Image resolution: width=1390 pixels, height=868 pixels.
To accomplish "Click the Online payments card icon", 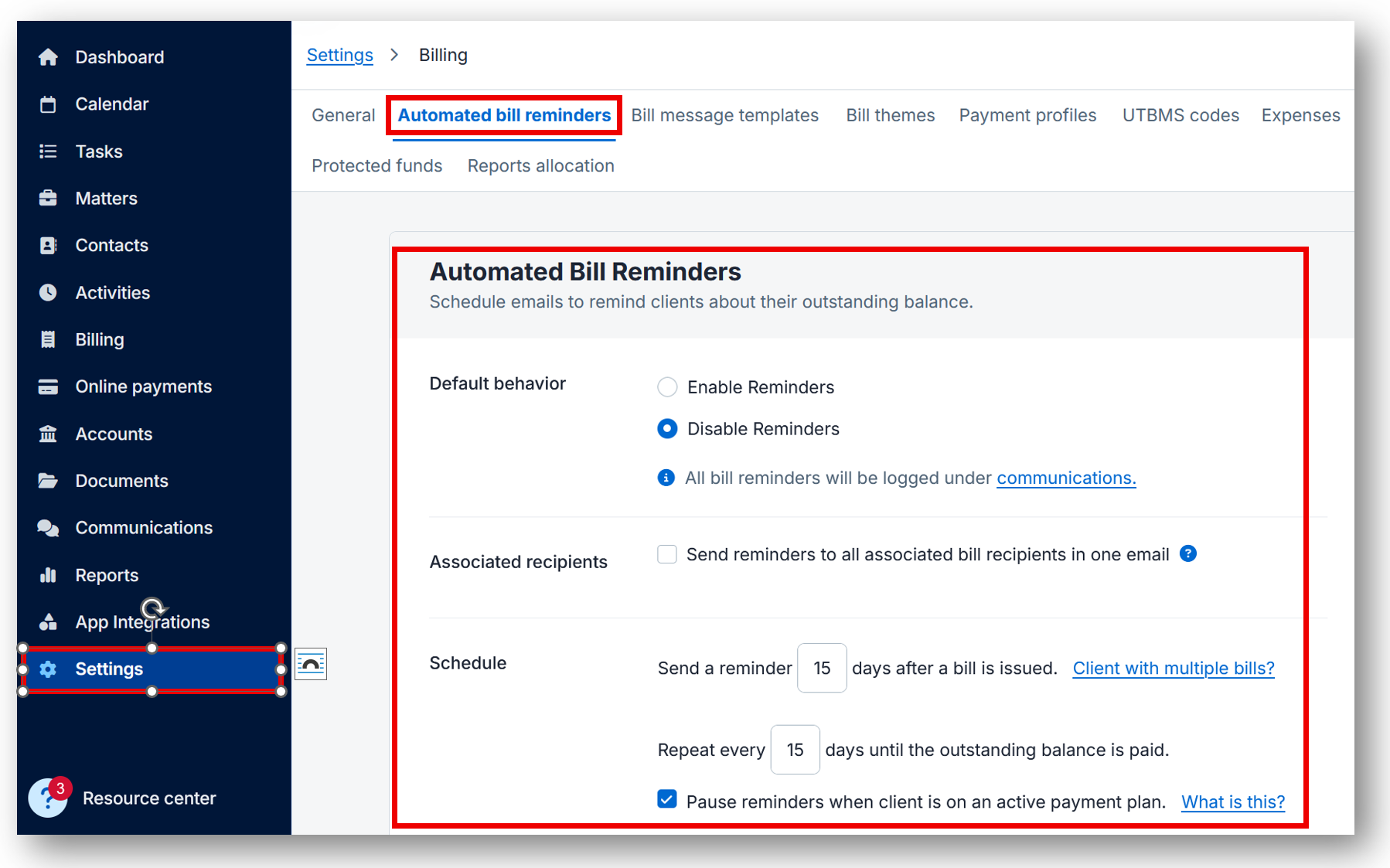I will click(48, 386).
